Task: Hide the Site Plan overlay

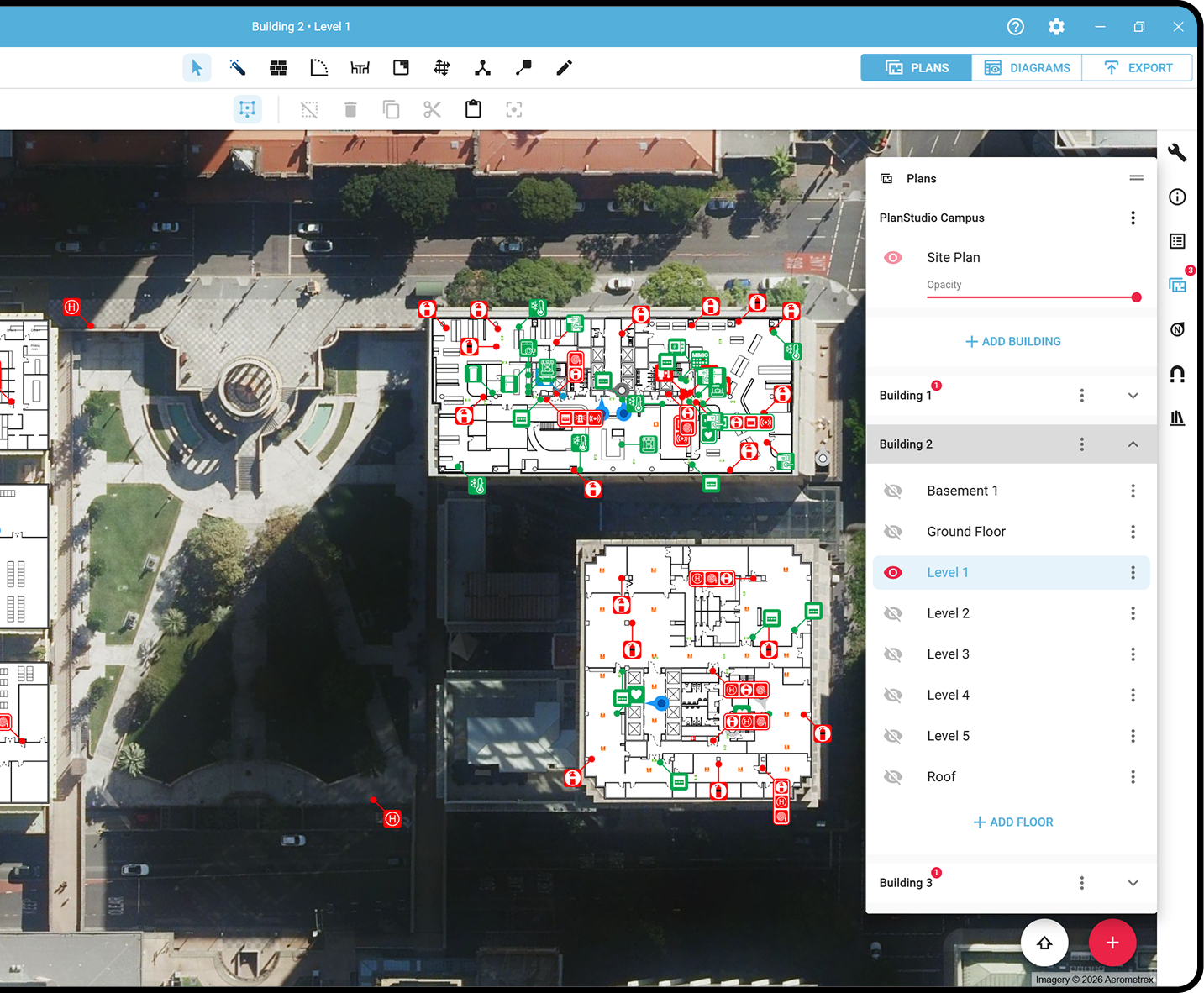Action: (893, 257)
